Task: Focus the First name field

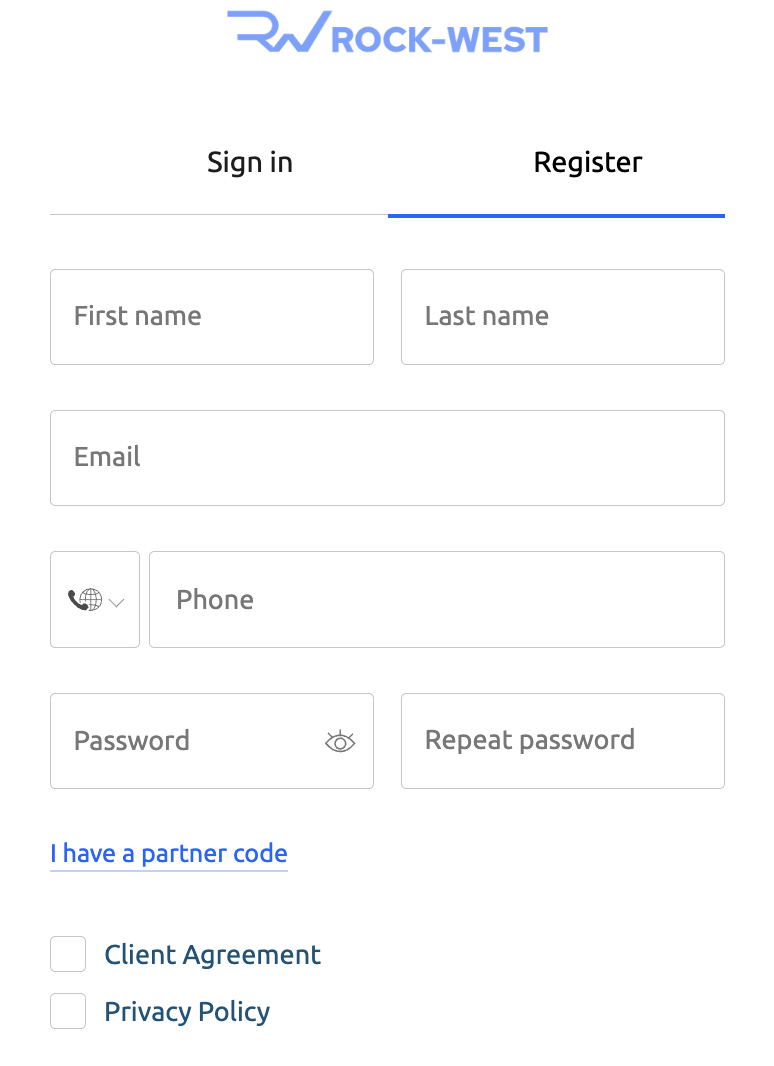Action: coord(212,317)
